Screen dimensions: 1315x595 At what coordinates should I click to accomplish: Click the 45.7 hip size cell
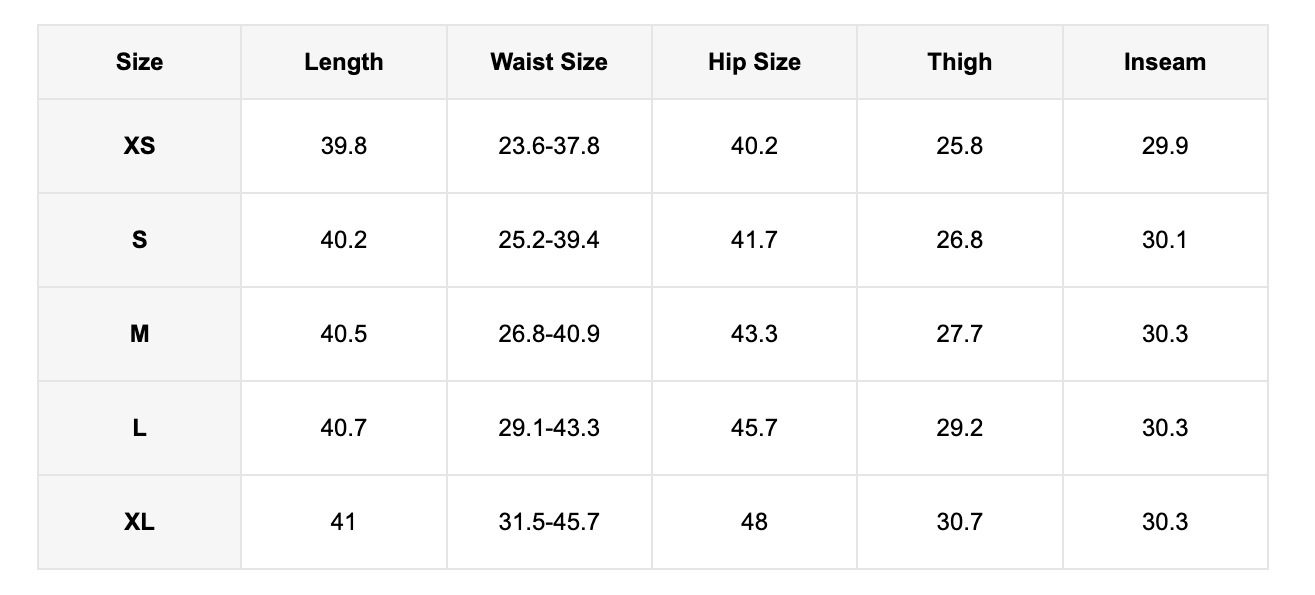(754, 428)
